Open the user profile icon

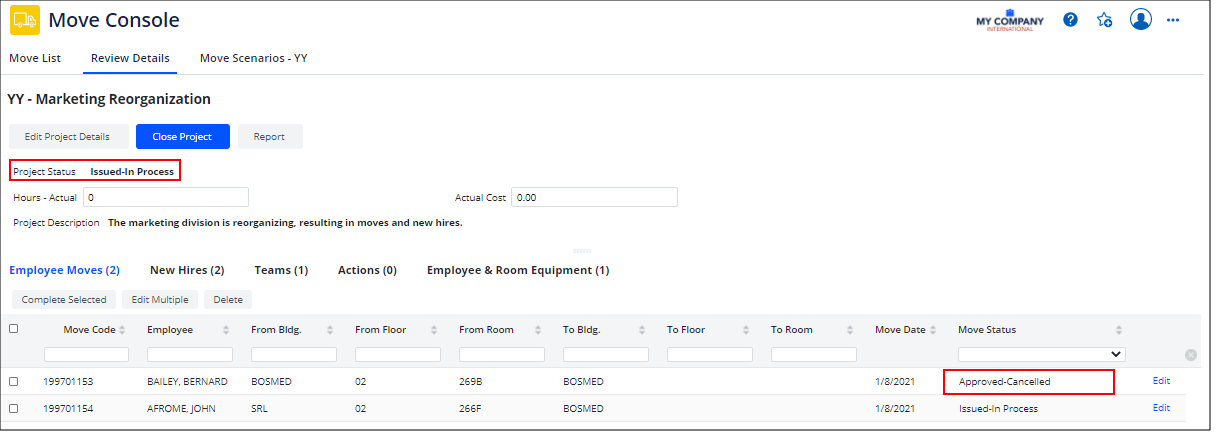pos(1141,19)
